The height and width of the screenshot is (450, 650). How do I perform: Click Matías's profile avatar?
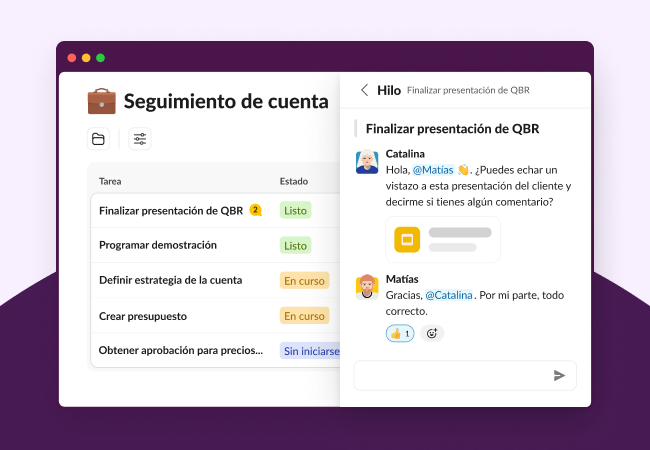click(x=367, y=286)
